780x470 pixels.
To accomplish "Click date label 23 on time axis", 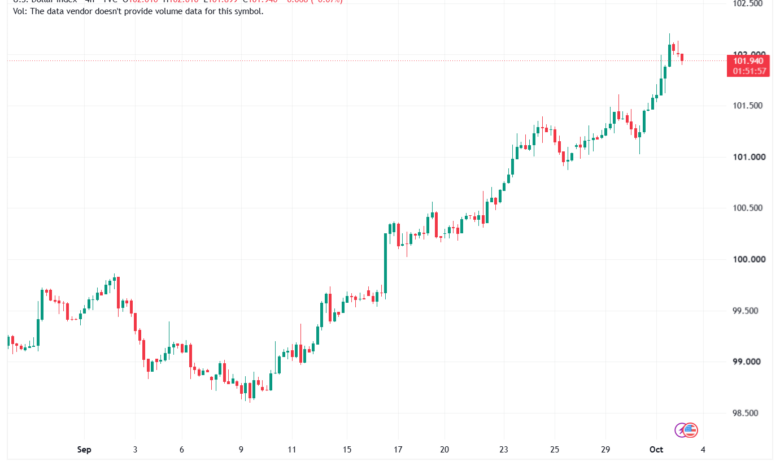I will (503, 450).
